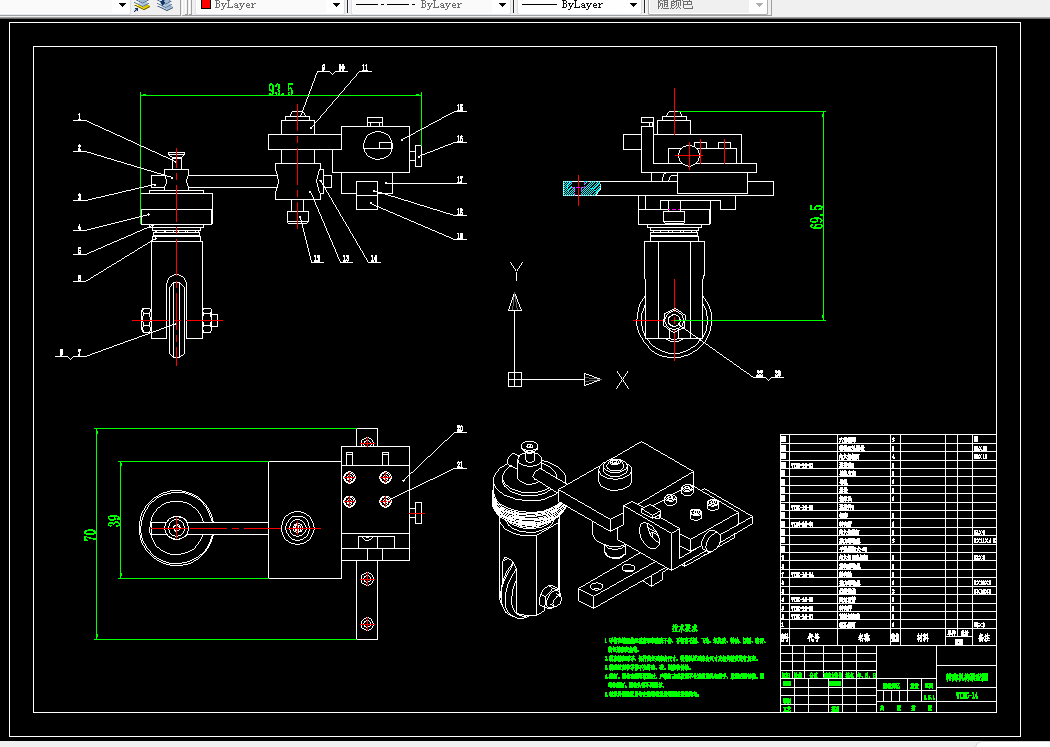Expand the color control dropdown arrow

point(337,5)
